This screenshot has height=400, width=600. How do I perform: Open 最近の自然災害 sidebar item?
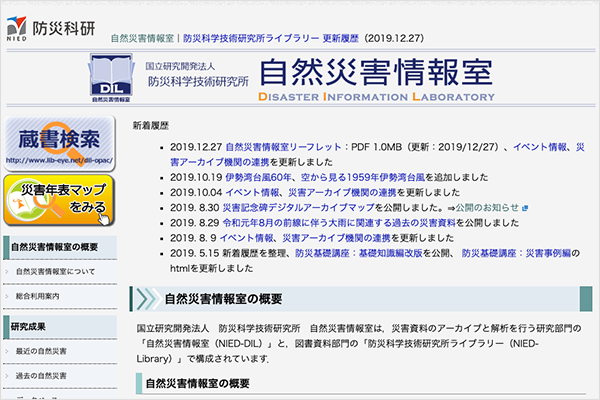41,352
